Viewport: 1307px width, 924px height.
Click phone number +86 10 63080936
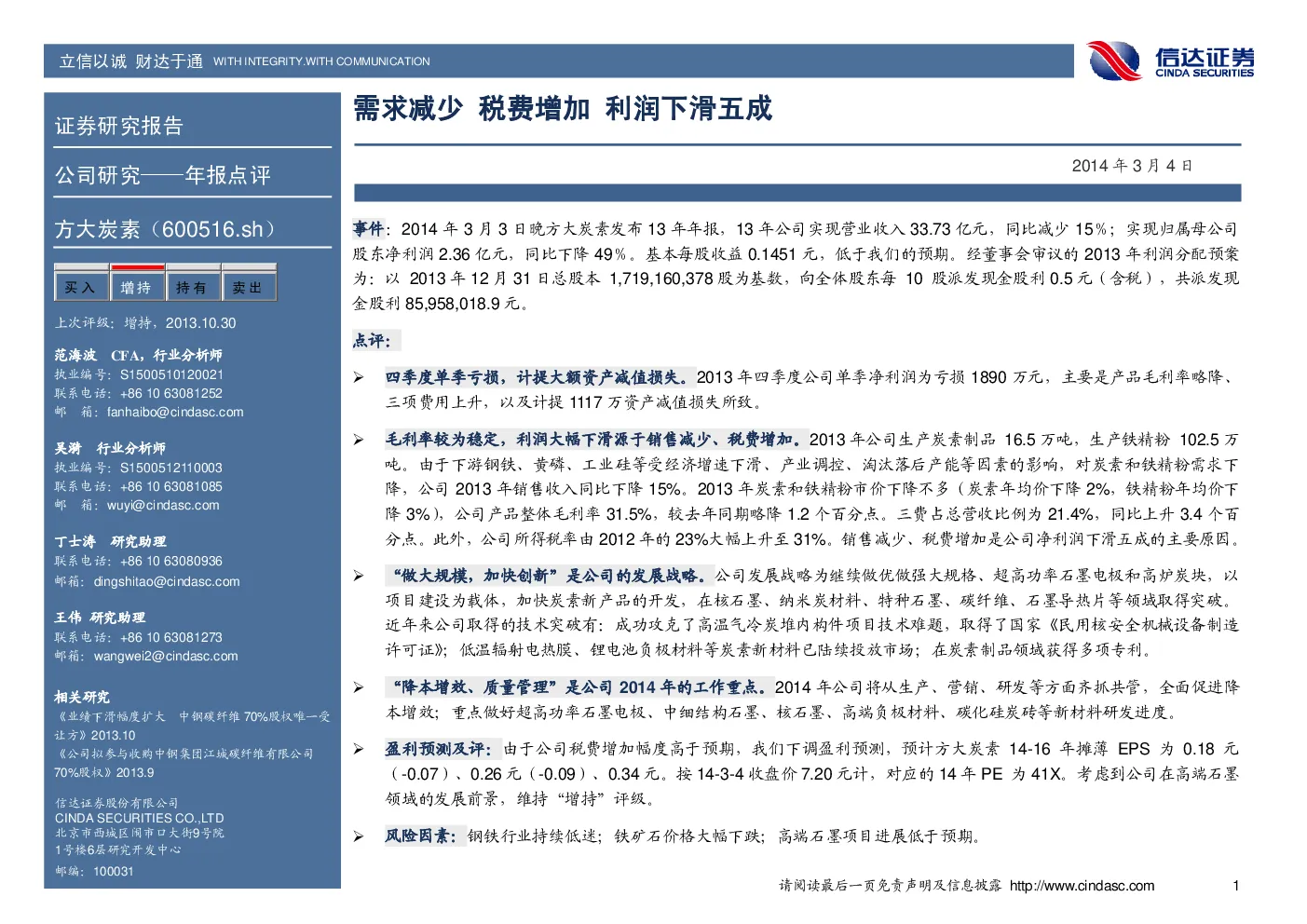tap(171, 561)
